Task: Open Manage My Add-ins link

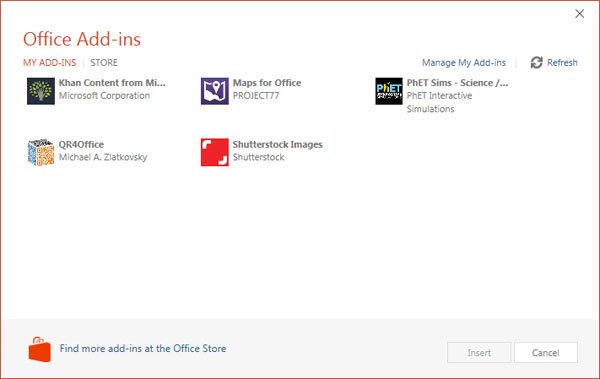Action: click(464, 62)
